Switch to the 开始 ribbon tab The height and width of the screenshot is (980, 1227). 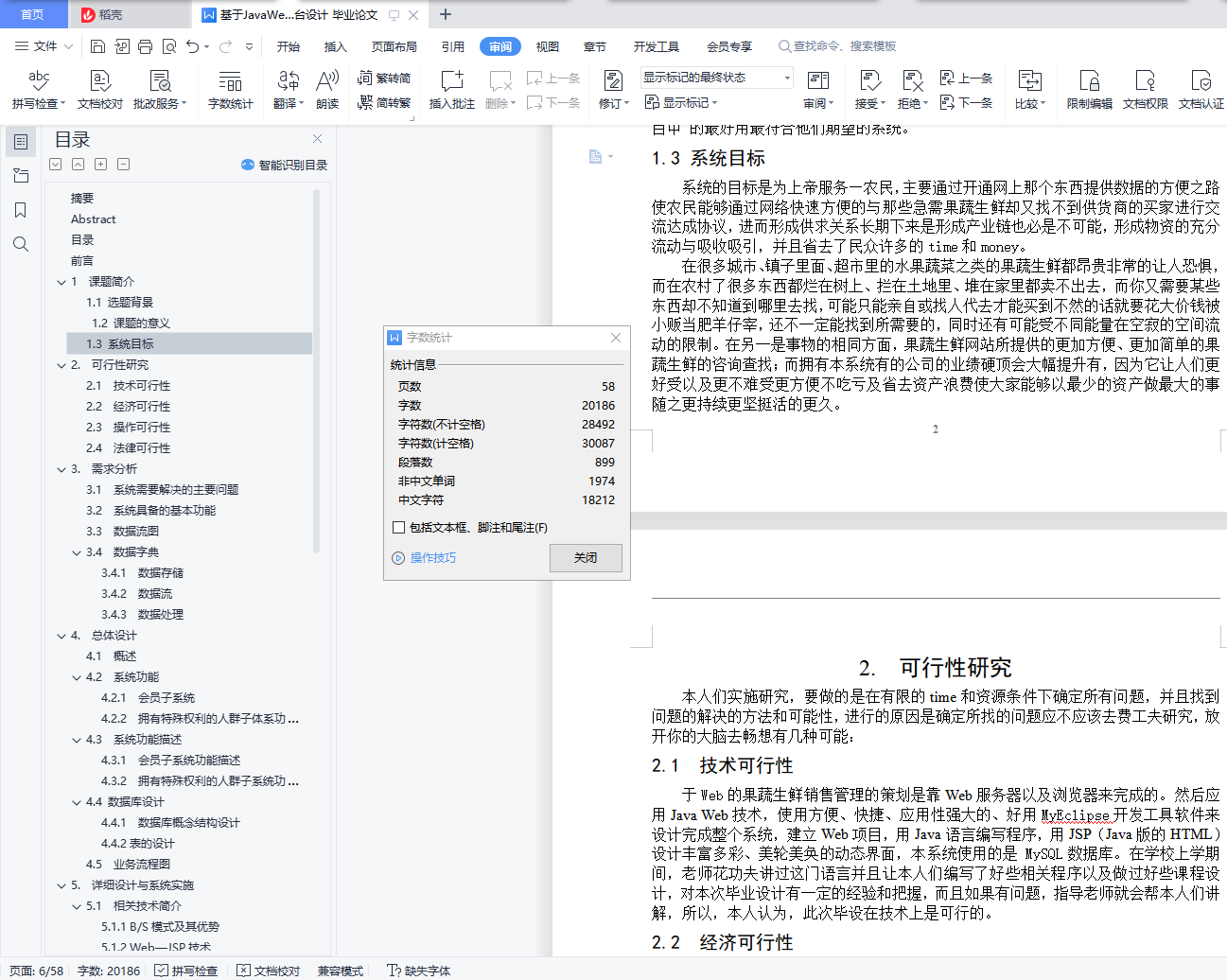289,46
